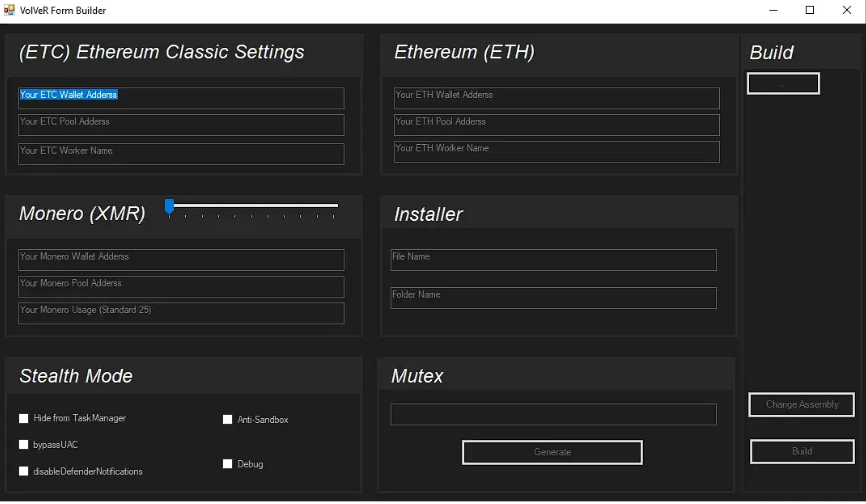Click the Ethereum Classic Settings heading
Image resolution: width=866 pixels, height=504 pixels.
tap(161, 52)
